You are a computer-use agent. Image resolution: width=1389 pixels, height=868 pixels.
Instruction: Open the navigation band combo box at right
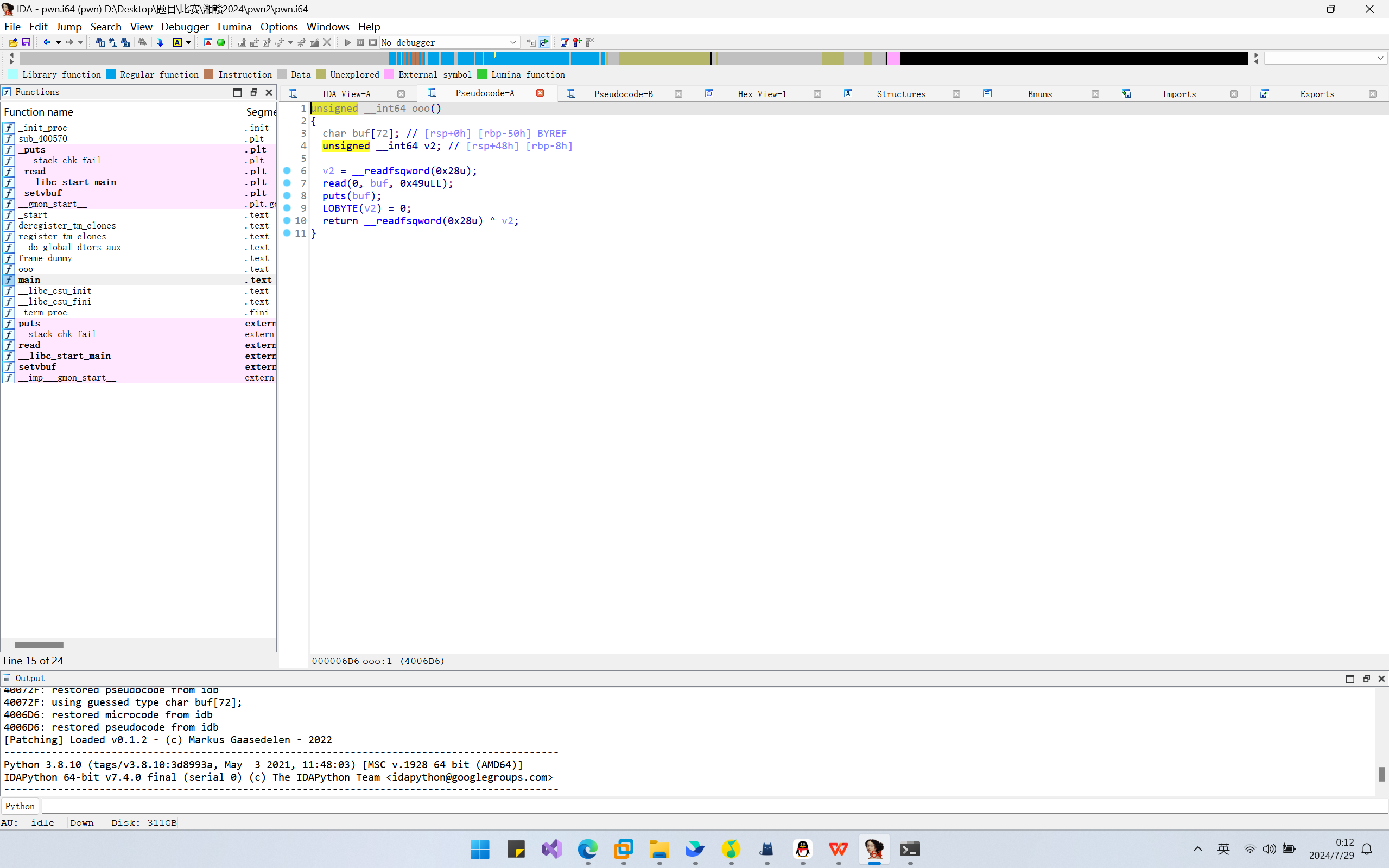1325,58
